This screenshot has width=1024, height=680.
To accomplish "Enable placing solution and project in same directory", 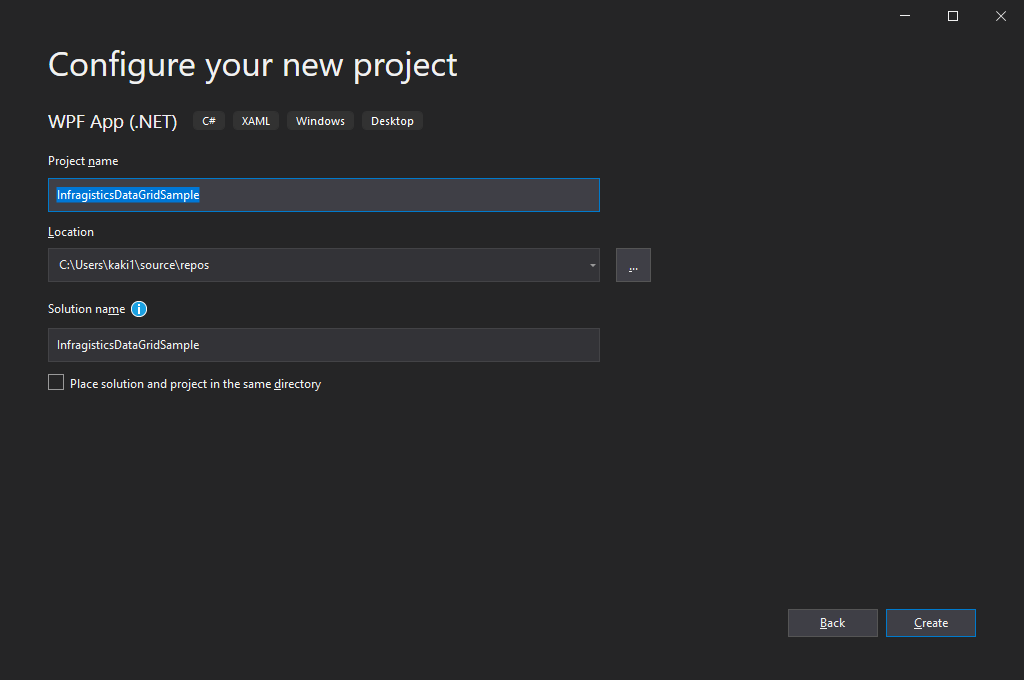I will point(56,383).
